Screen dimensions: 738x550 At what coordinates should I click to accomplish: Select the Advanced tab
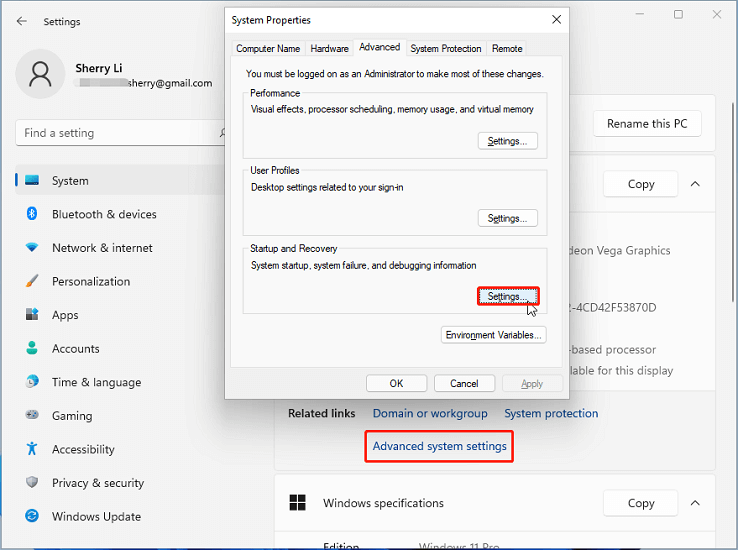[x=379, y=47]
